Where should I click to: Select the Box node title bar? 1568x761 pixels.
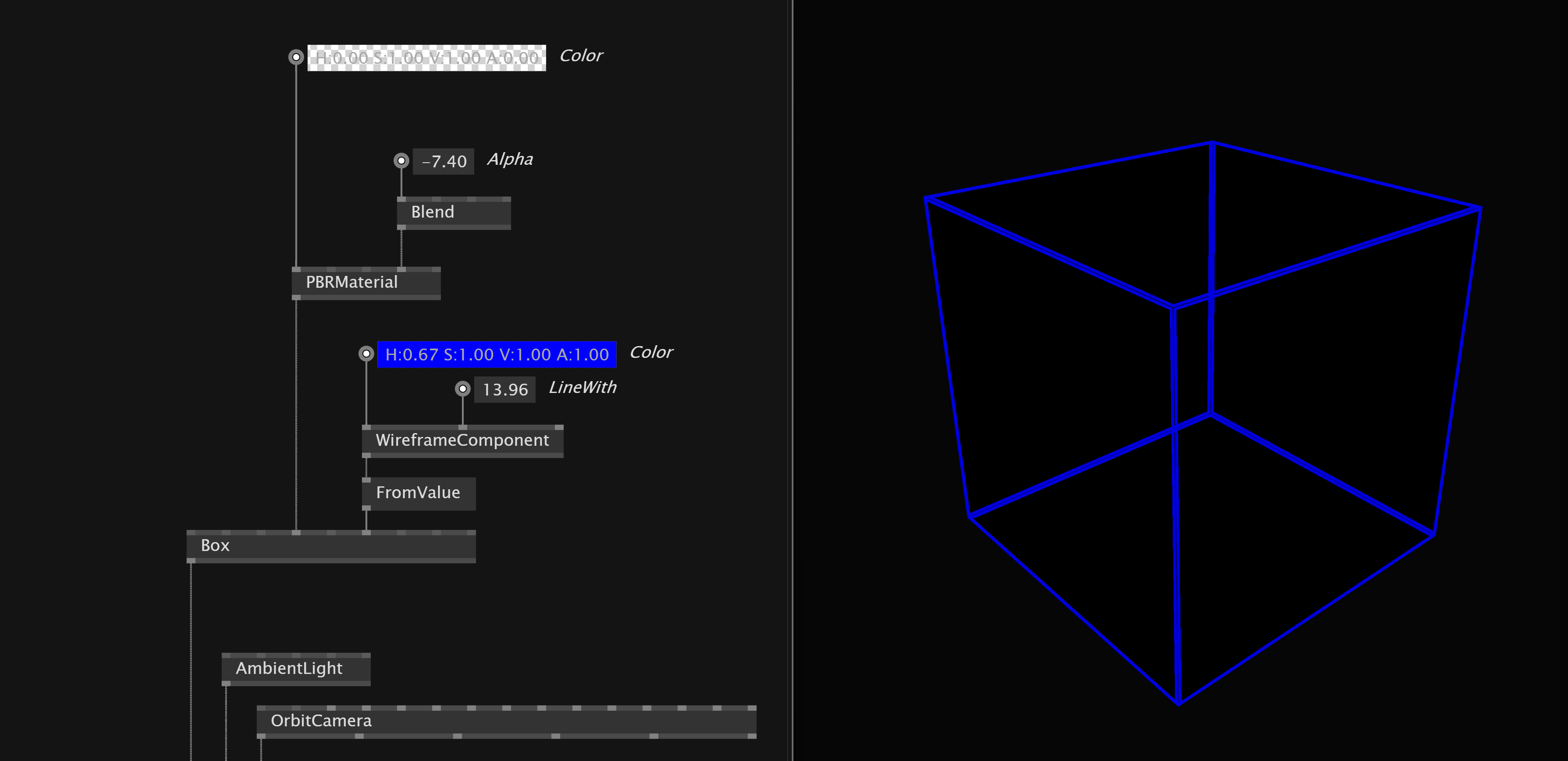214,546
